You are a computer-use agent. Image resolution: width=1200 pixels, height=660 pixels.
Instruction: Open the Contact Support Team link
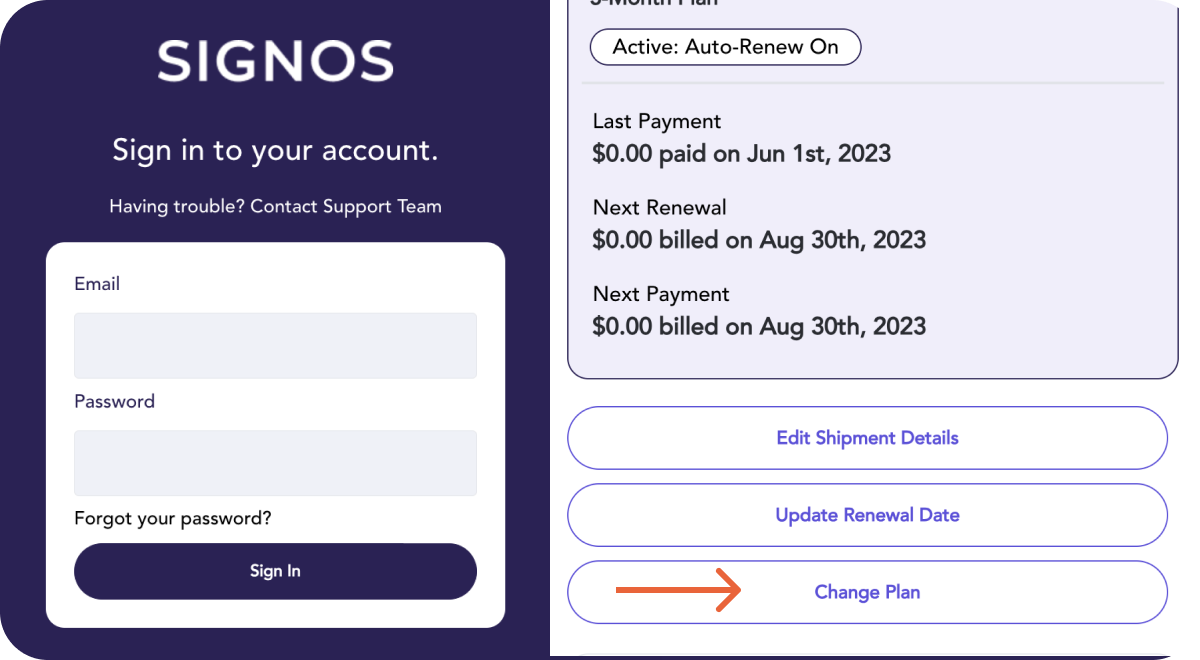345,206
